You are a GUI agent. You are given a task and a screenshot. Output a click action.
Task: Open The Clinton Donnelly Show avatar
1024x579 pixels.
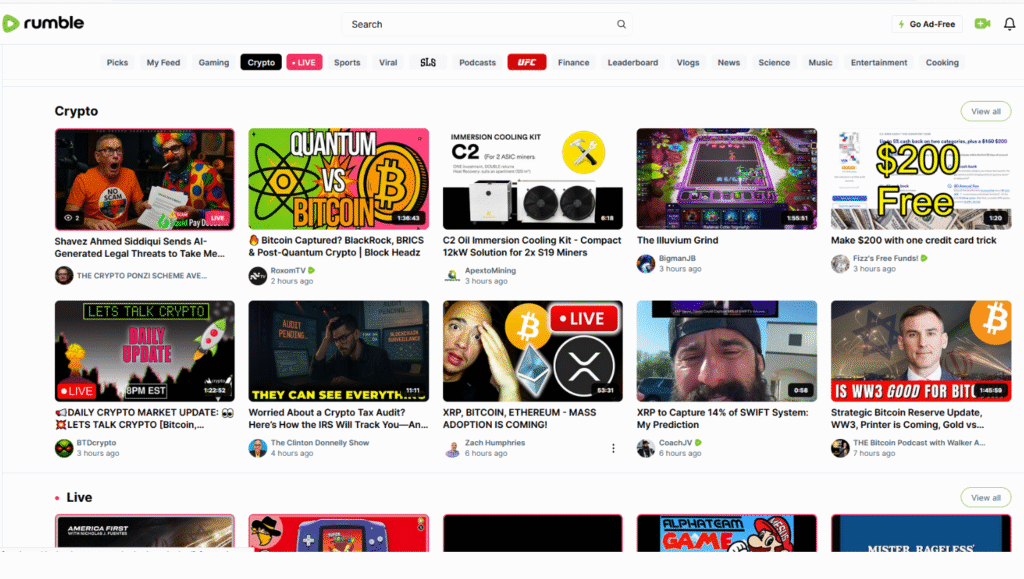pyautogui.click(x=257, y=448)
